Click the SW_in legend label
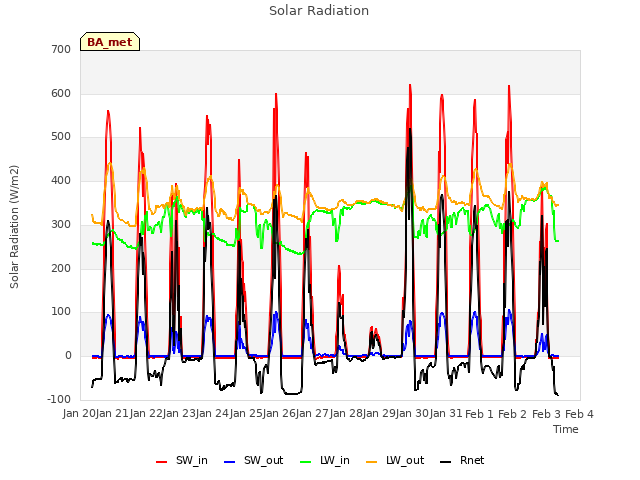This screenshot has width=640, height=480. (x=192, y=461)
